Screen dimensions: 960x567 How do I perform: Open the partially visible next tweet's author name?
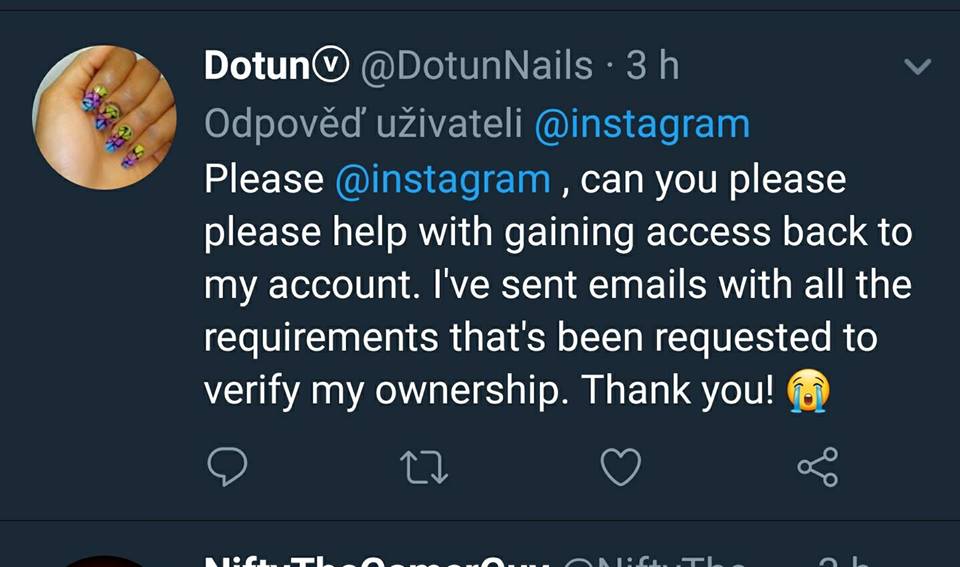pyautogui.click(x=376, y=560)
